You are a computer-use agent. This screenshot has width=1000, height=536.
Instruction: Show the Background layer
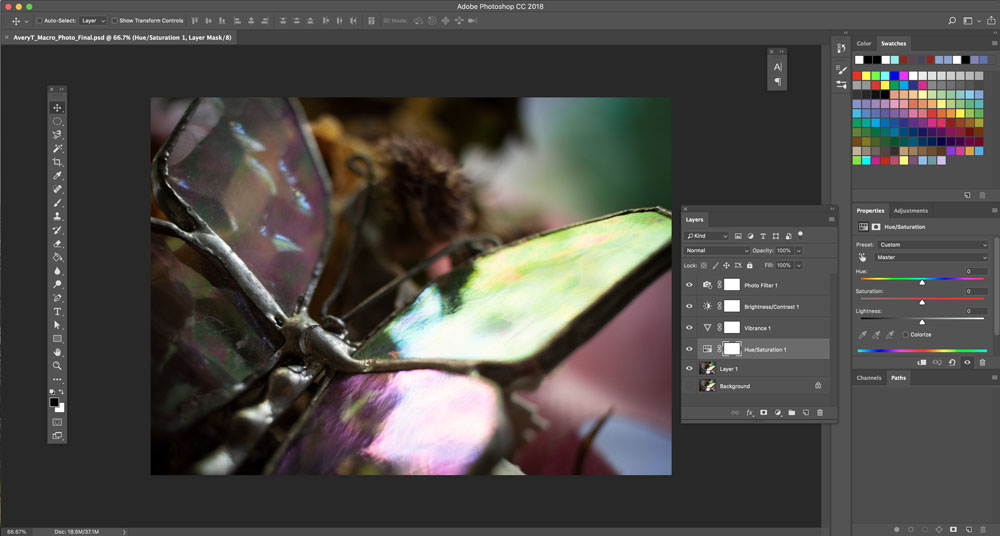click(689, 385)
